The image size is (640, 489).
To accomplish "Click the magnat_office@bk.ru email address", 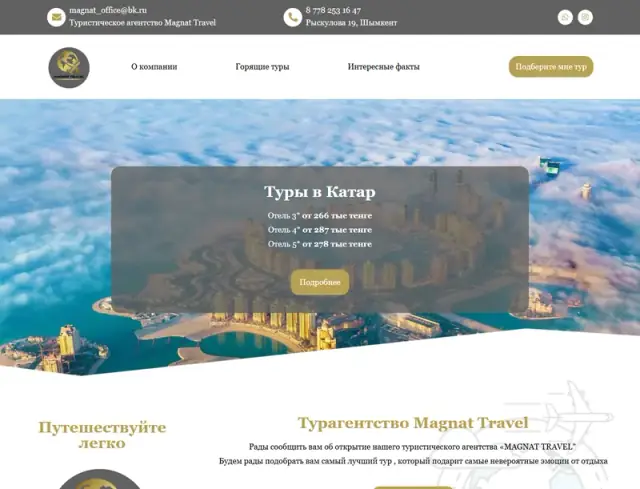I will click(x=108, y=10).
